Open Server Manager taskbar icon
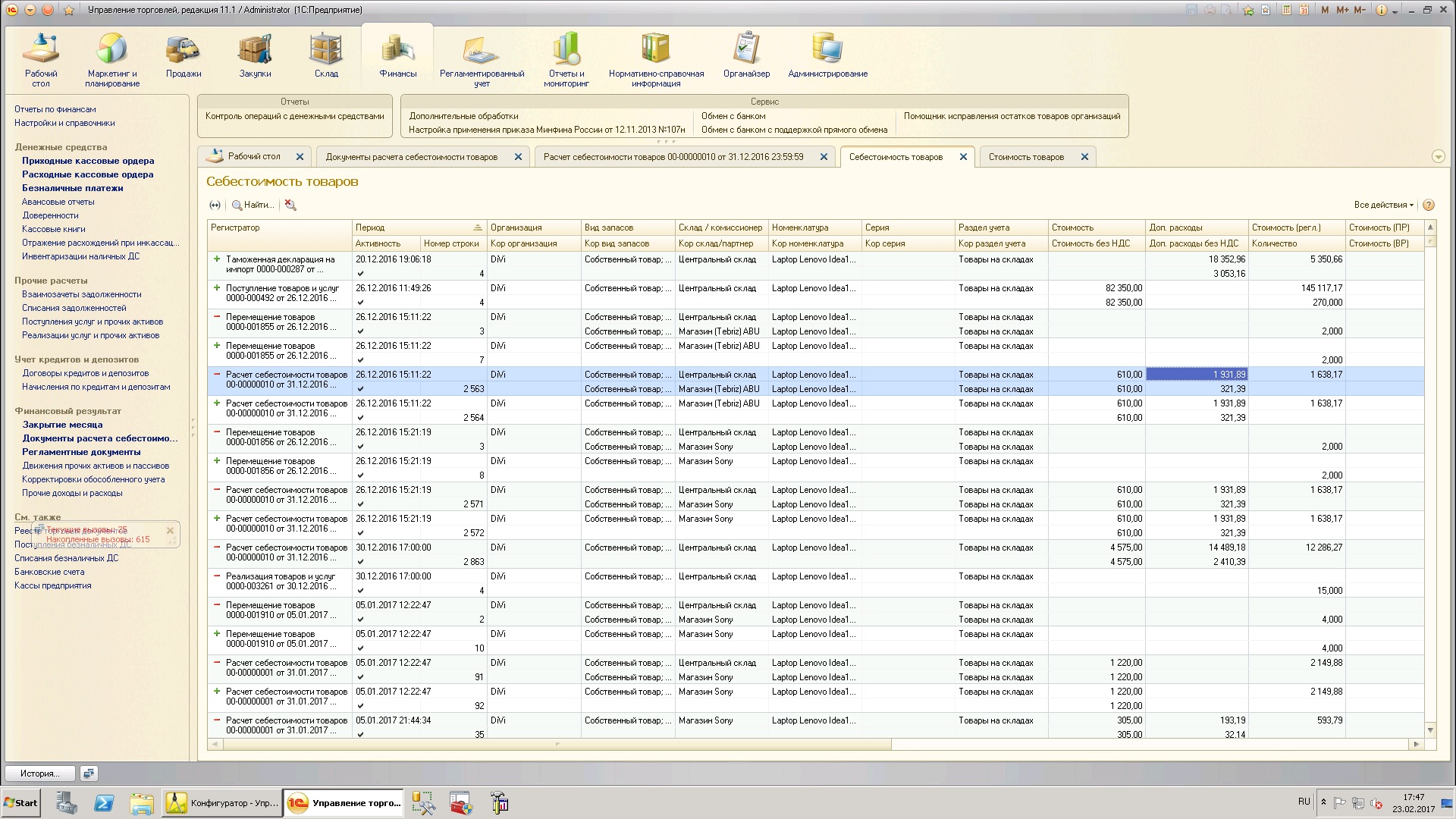This screenshot has width=1456, height=819. coord(67,803)
